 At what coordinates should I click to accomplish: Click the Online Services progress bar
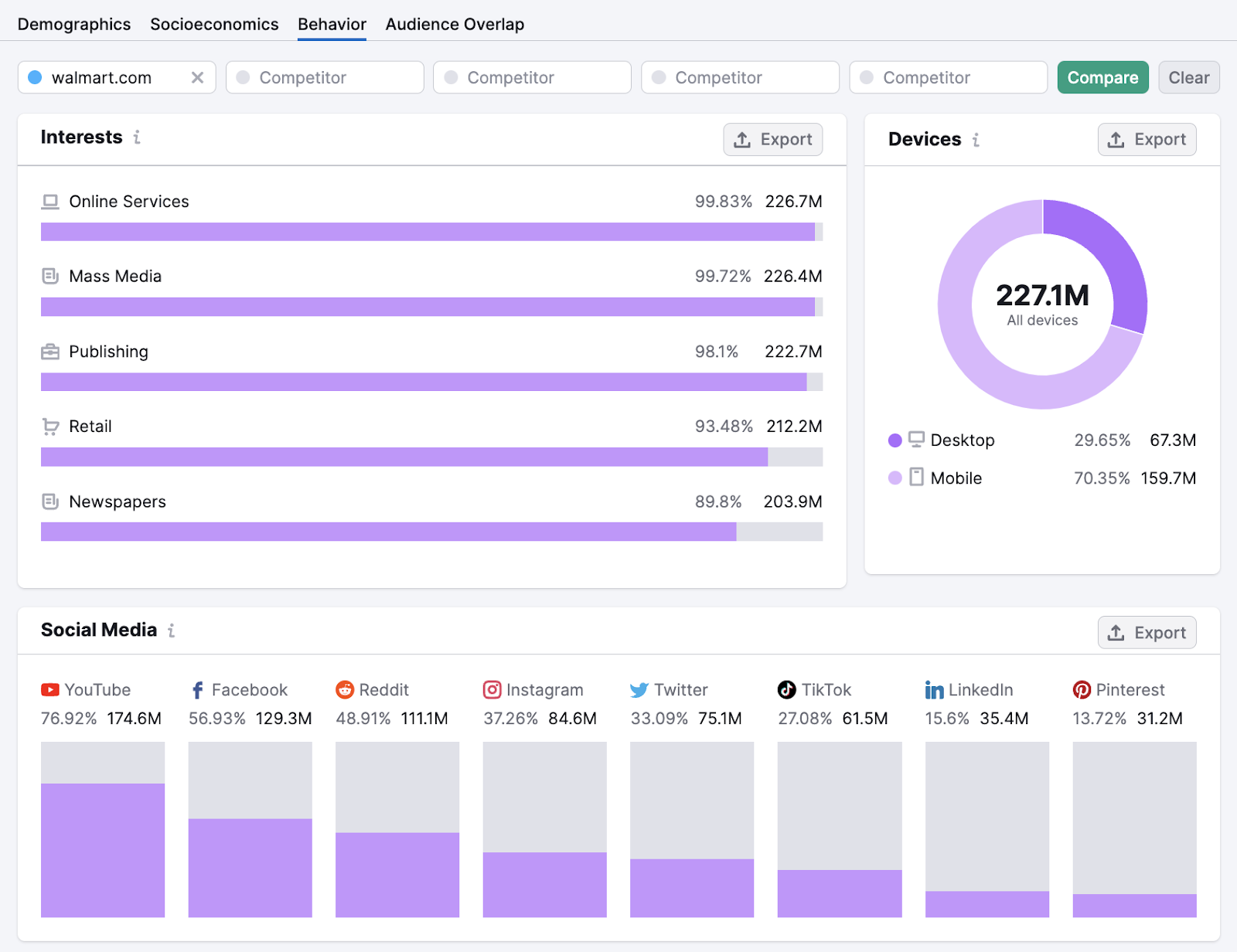[431, 232]
